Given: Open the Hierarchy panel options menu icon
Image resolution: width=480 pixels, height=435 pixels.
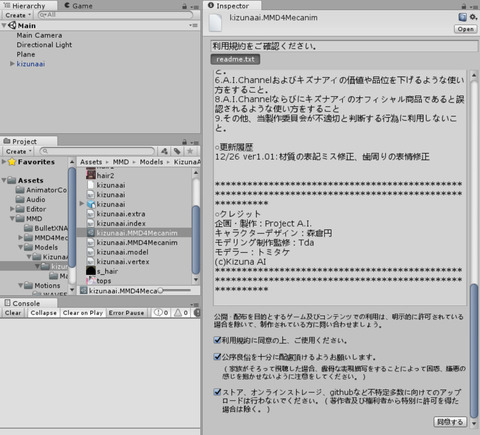Looking at the screenshot, I should (x=195, y=7).
